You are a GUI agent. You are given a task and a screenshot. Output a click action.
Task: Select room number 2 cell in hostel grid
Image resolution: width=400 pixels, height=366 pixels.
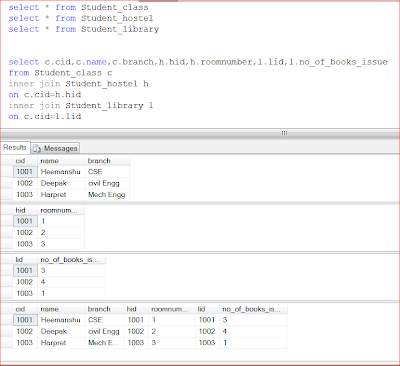tap(61, 233)
